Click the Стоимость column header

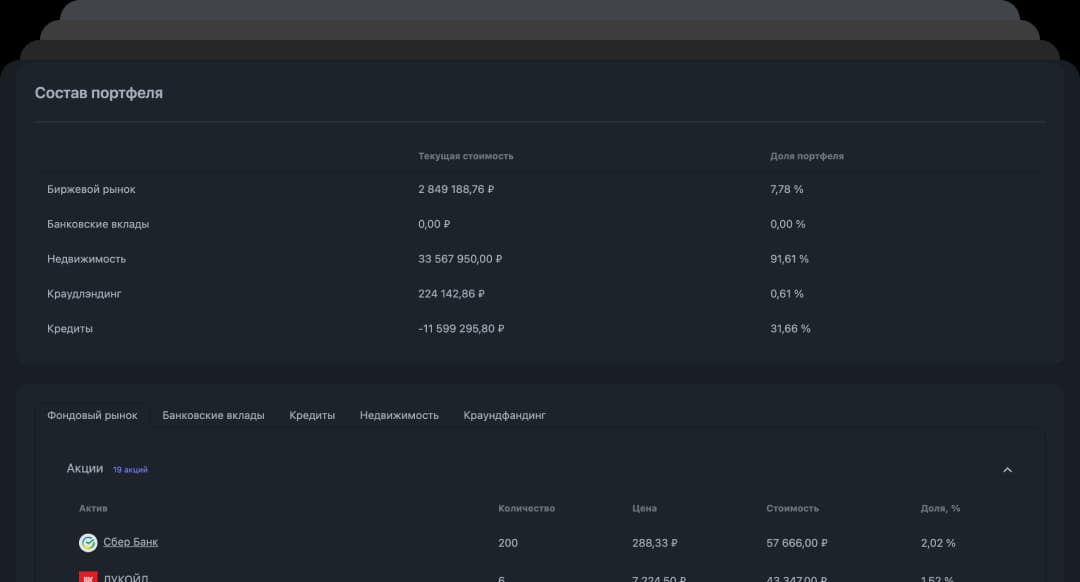pyautogui.click(x=792, y=508)
